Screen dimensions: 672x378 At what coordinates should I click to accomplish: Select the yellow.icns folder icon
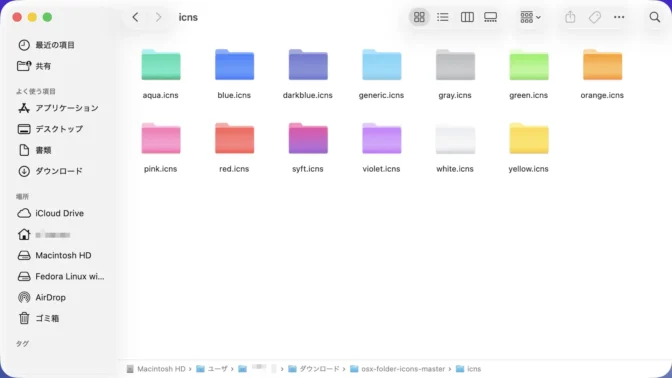tap(529, 138)
